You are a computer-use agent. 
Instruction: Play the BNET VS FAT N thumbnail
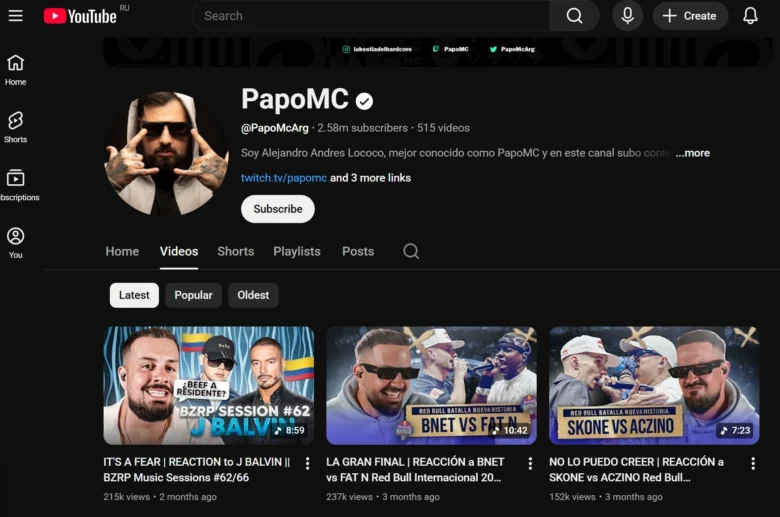click(431, 385)
